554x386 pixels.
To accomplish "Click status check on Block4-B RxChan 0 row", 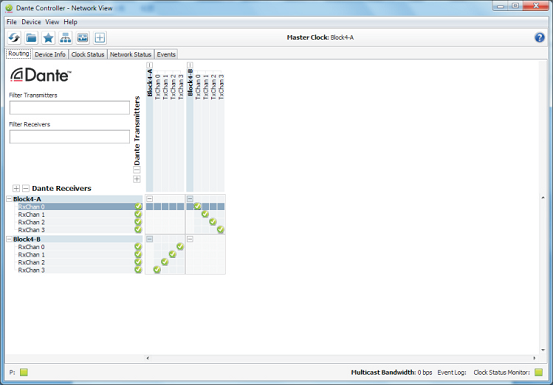I will click(x=138, y=247).
